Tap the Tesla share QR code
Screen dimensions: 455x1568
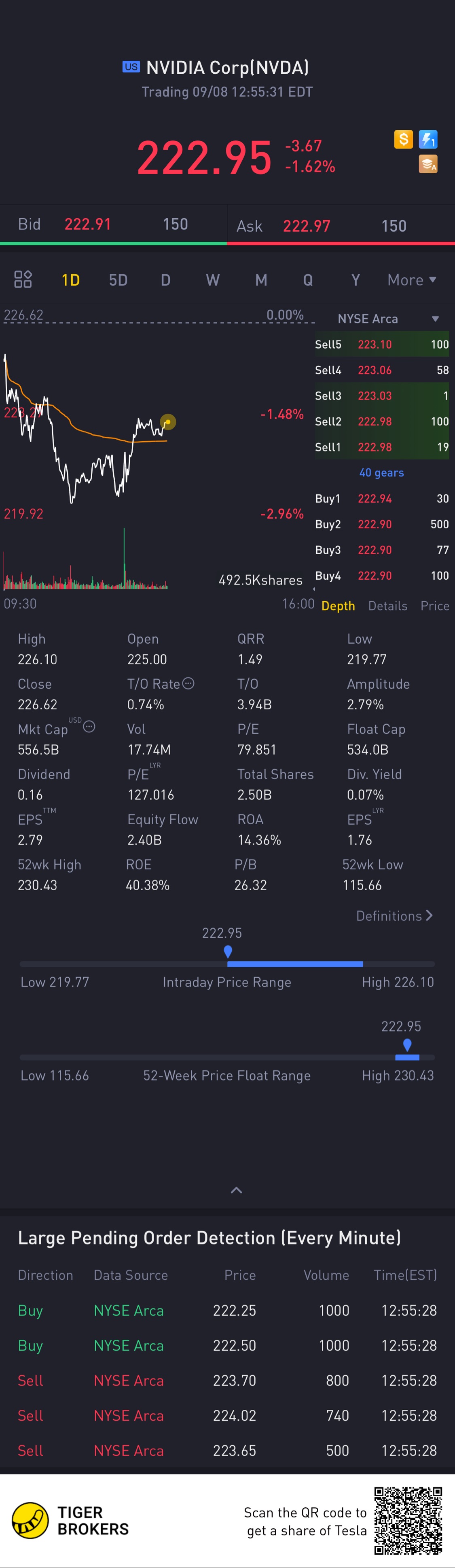coord(408,1520)
